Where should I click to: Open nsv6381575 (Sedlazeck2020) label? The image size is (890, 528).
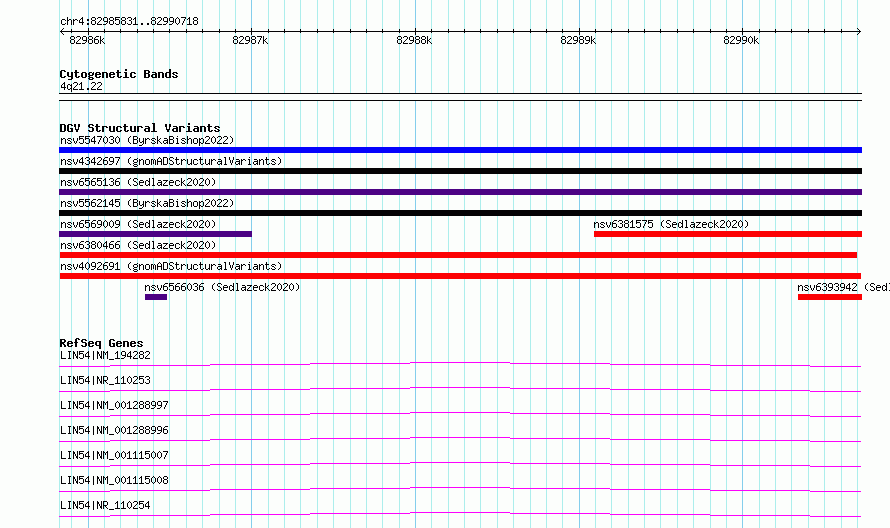pos(671,224)
